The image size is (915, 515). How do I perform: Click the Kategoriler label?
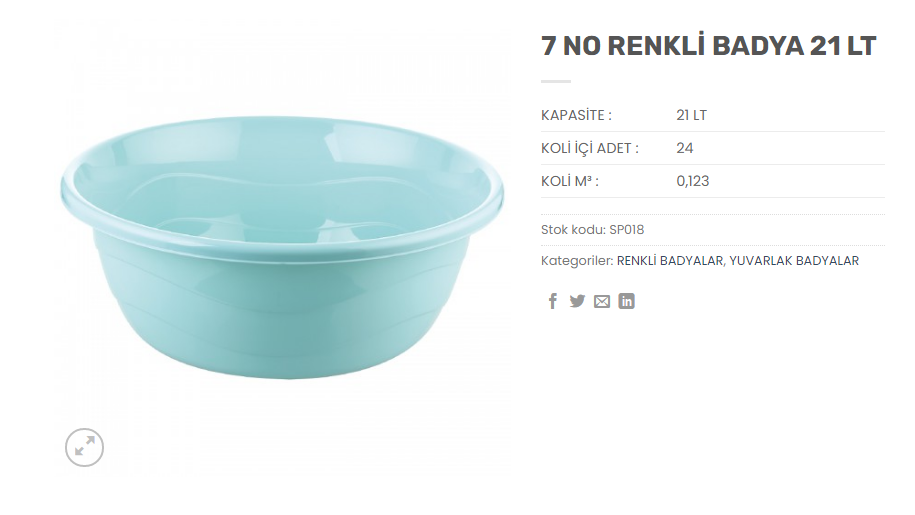click(x=577, y=261)
